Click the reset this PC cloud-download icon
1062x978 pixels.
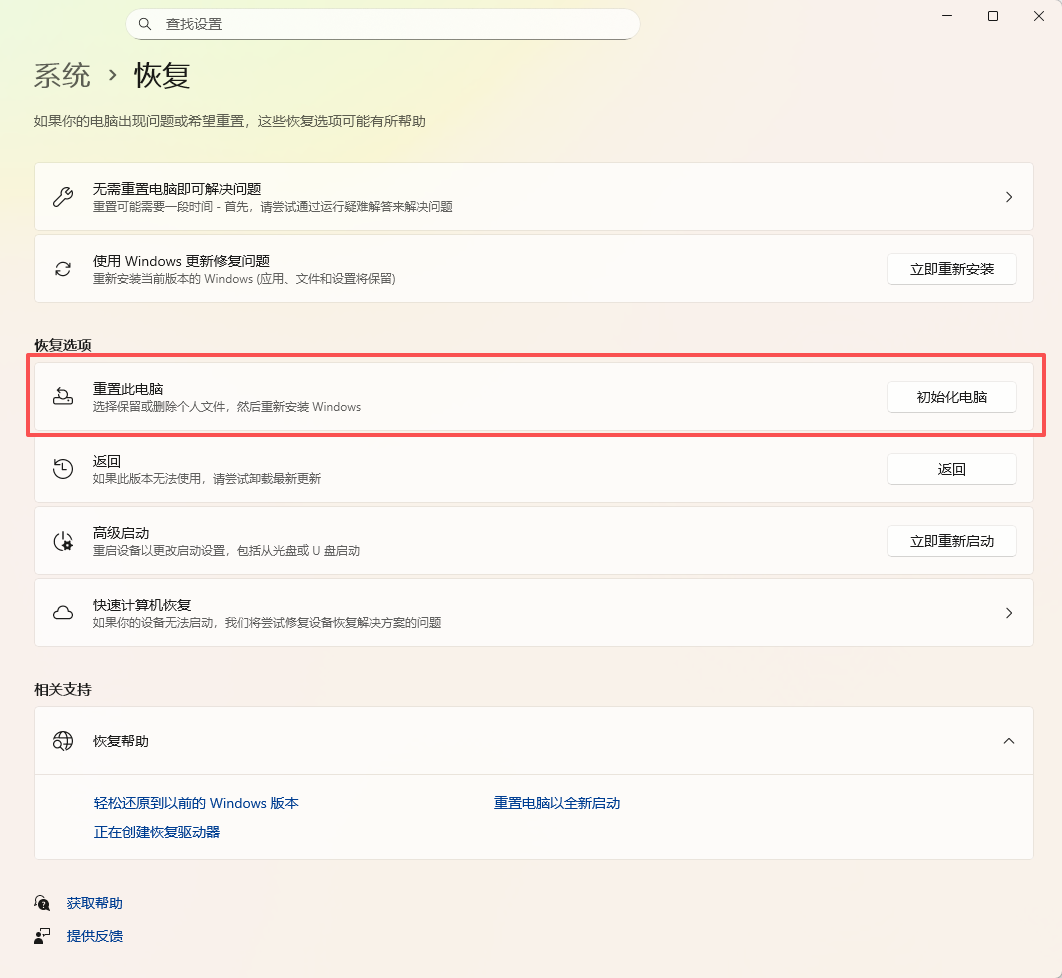62,396
